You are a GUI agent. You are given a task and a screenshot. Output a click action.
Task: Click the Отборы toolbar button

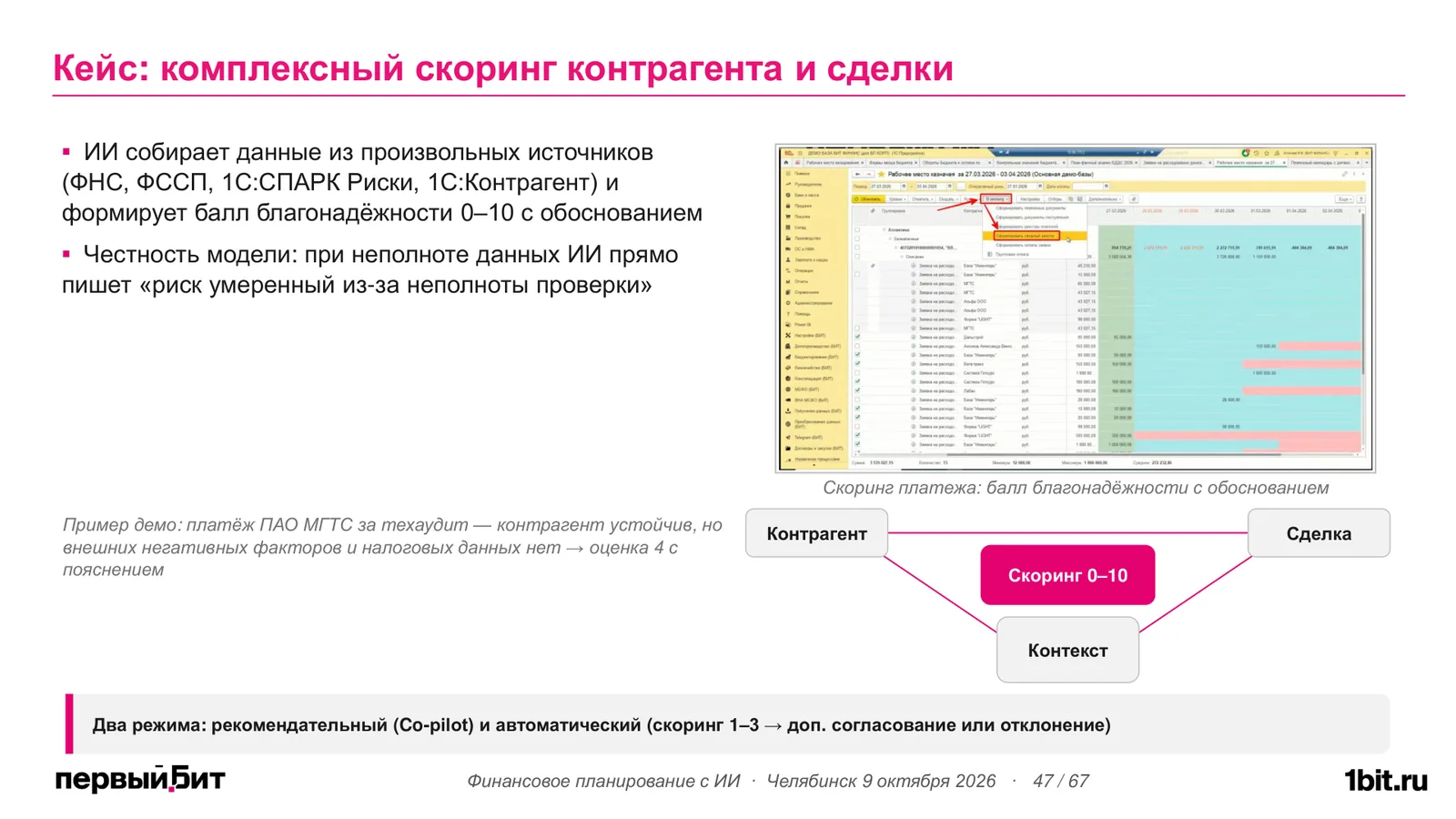click(x=1055, y=199)
